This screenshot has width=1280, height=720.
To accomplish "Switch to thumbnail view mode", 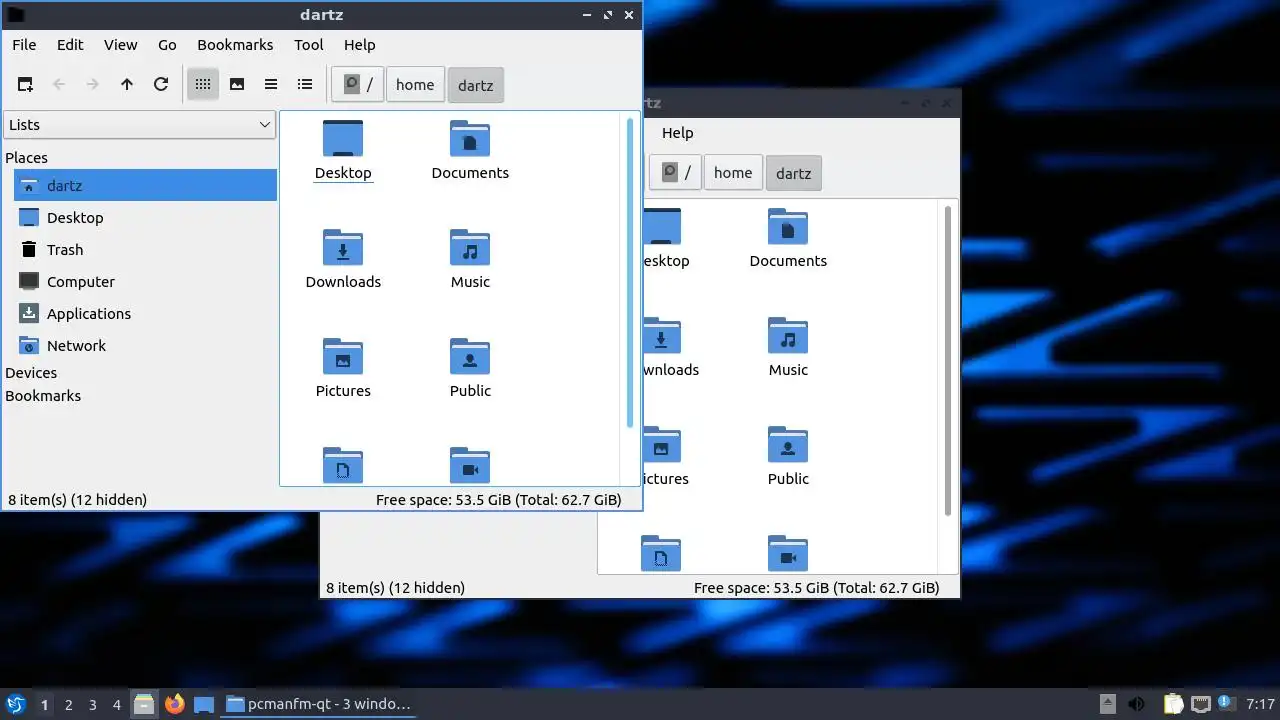I will (237, 85).
